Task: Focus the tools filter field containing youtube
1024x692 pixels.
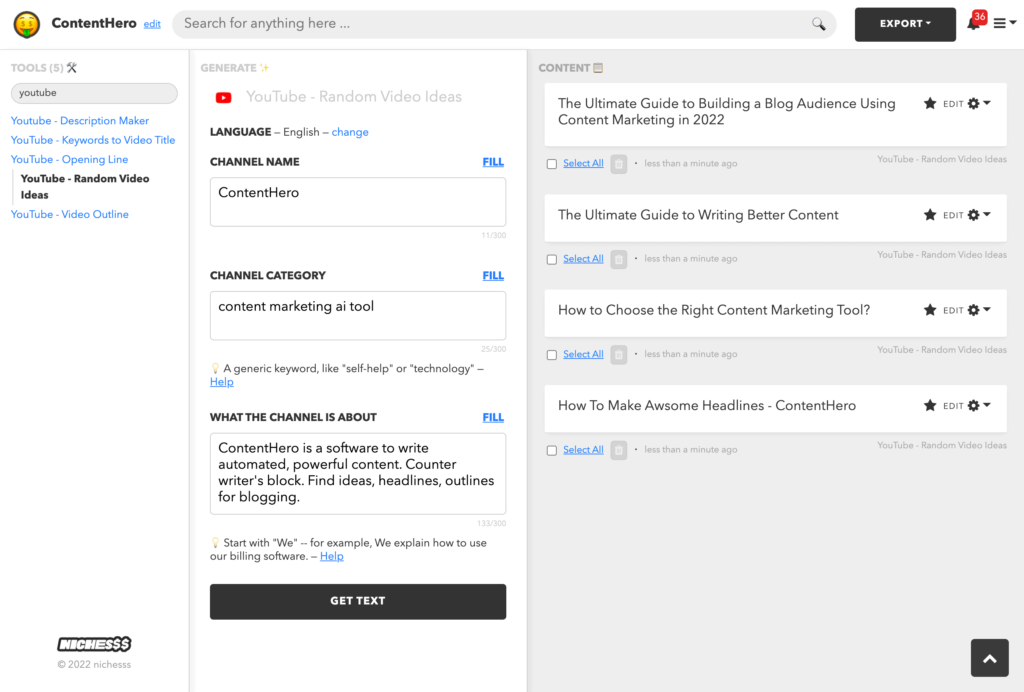Action: pos(94,93)
